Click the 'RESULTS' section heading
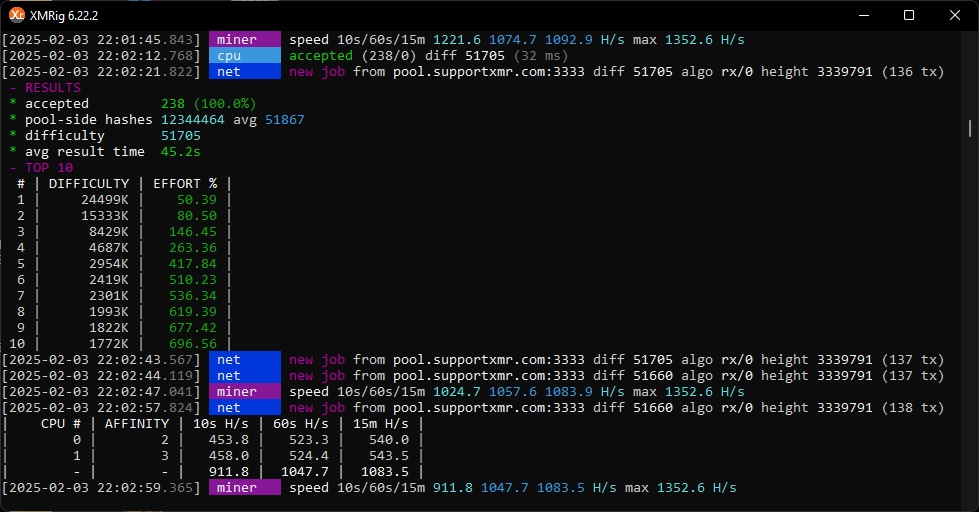This screenshot has height=512, width=979. tap(52, 87)
